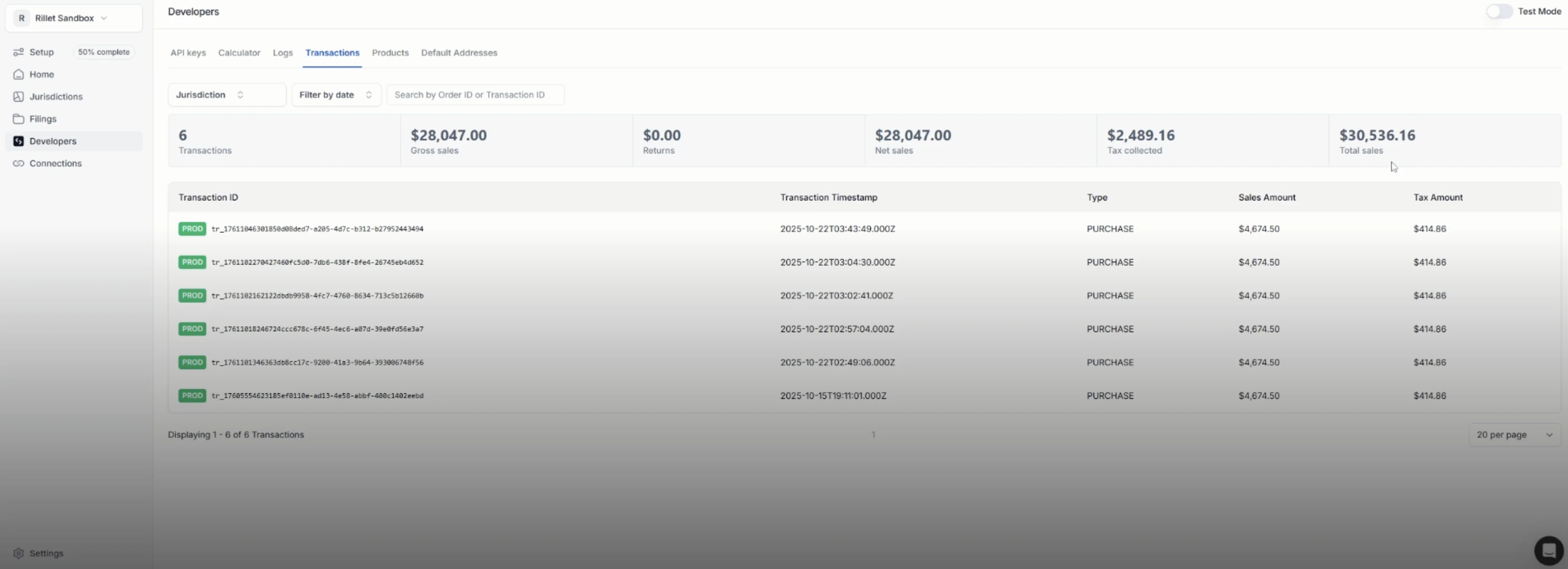The height and width of the screenshot is (569, 1568).
Task: Switch to the Products tab
Action: [390, 53]
